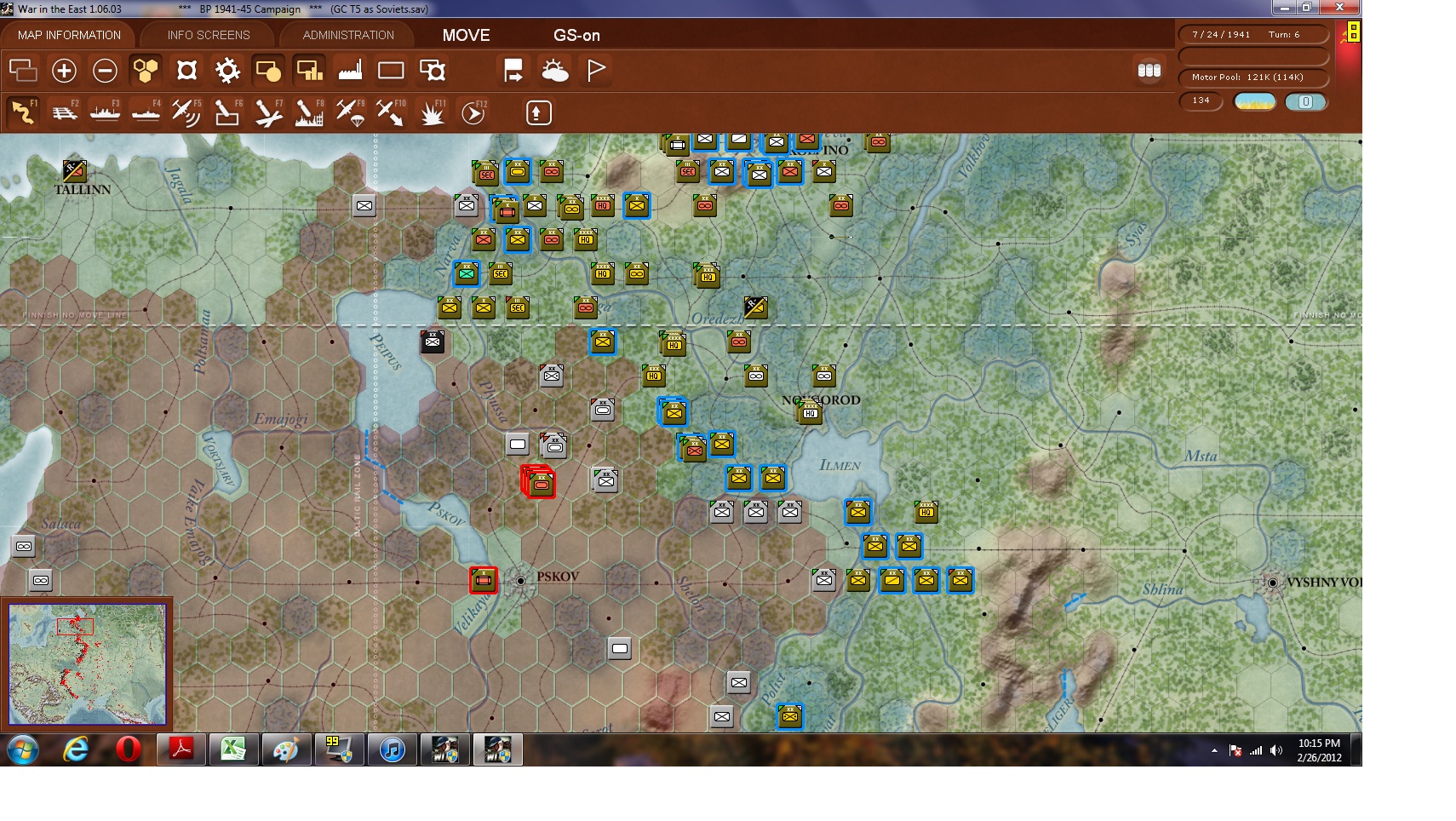Select the F1 move mode
Image resolution: width=1456 pixels, height=821 pixels.
tap(23, 112)
